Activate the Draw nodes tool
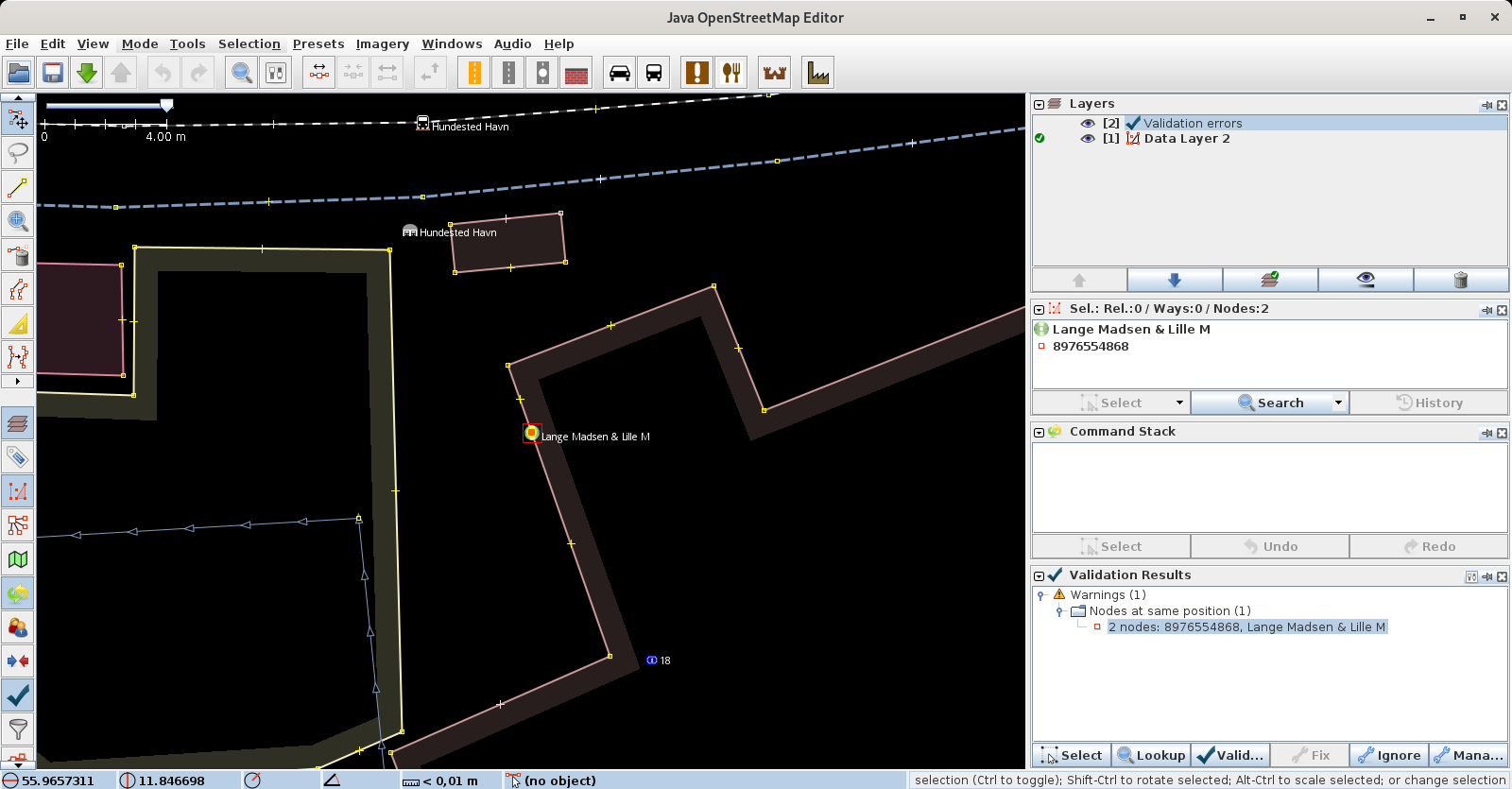 click(x=18, y=187)
